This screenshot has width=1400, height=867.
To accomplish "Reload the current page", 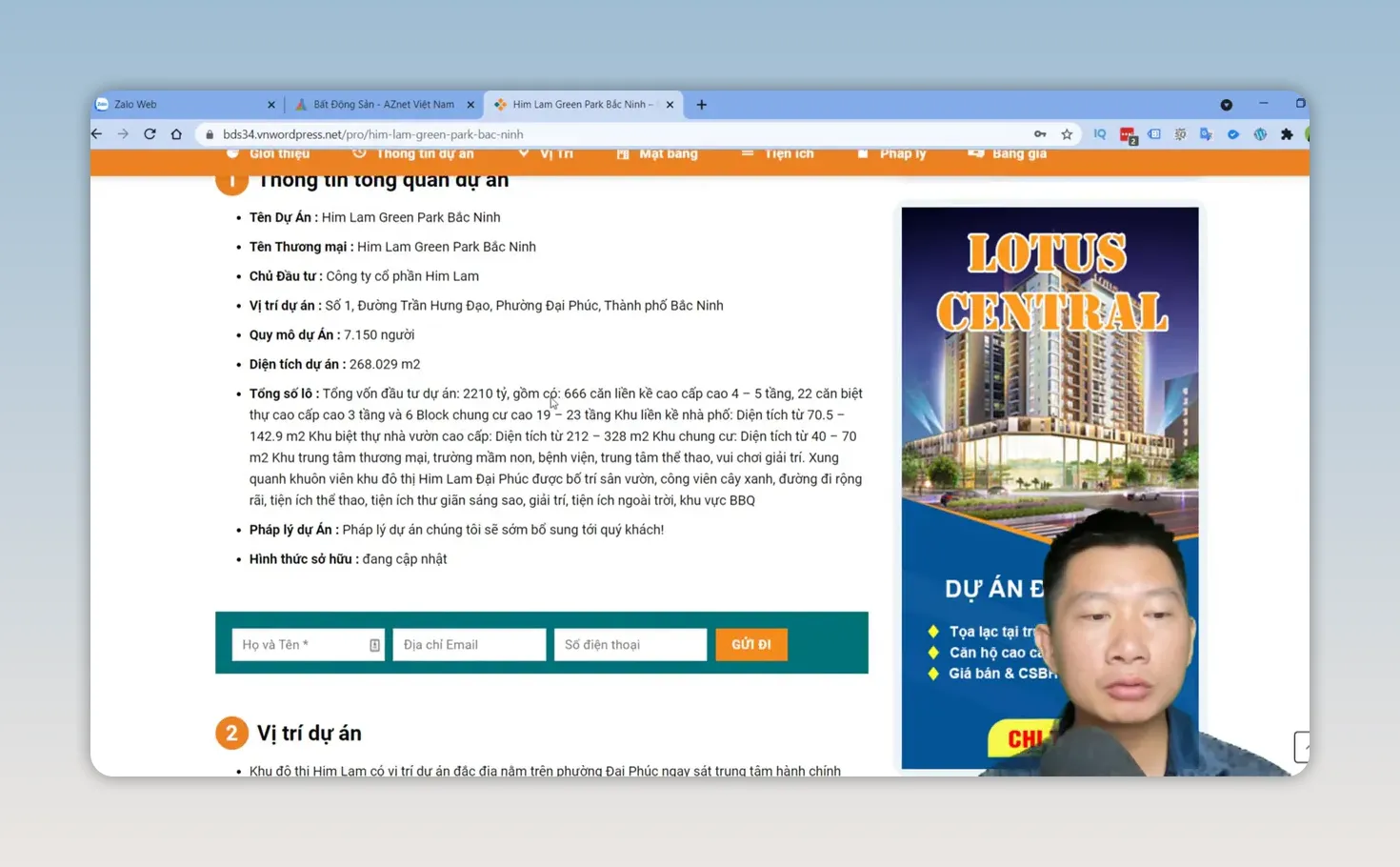I will [150, 134].
